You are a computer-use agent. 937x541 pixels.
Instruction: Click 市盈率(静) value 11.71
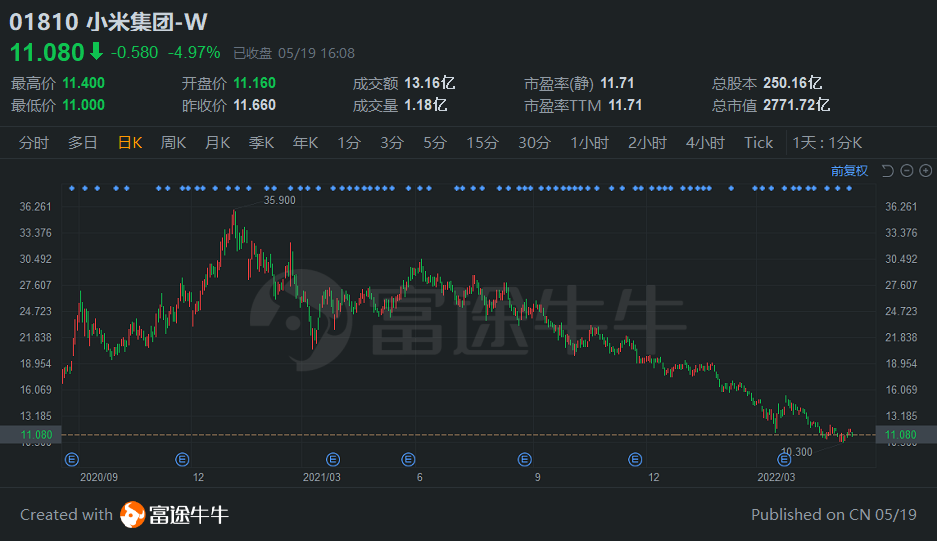click(617, 83)
